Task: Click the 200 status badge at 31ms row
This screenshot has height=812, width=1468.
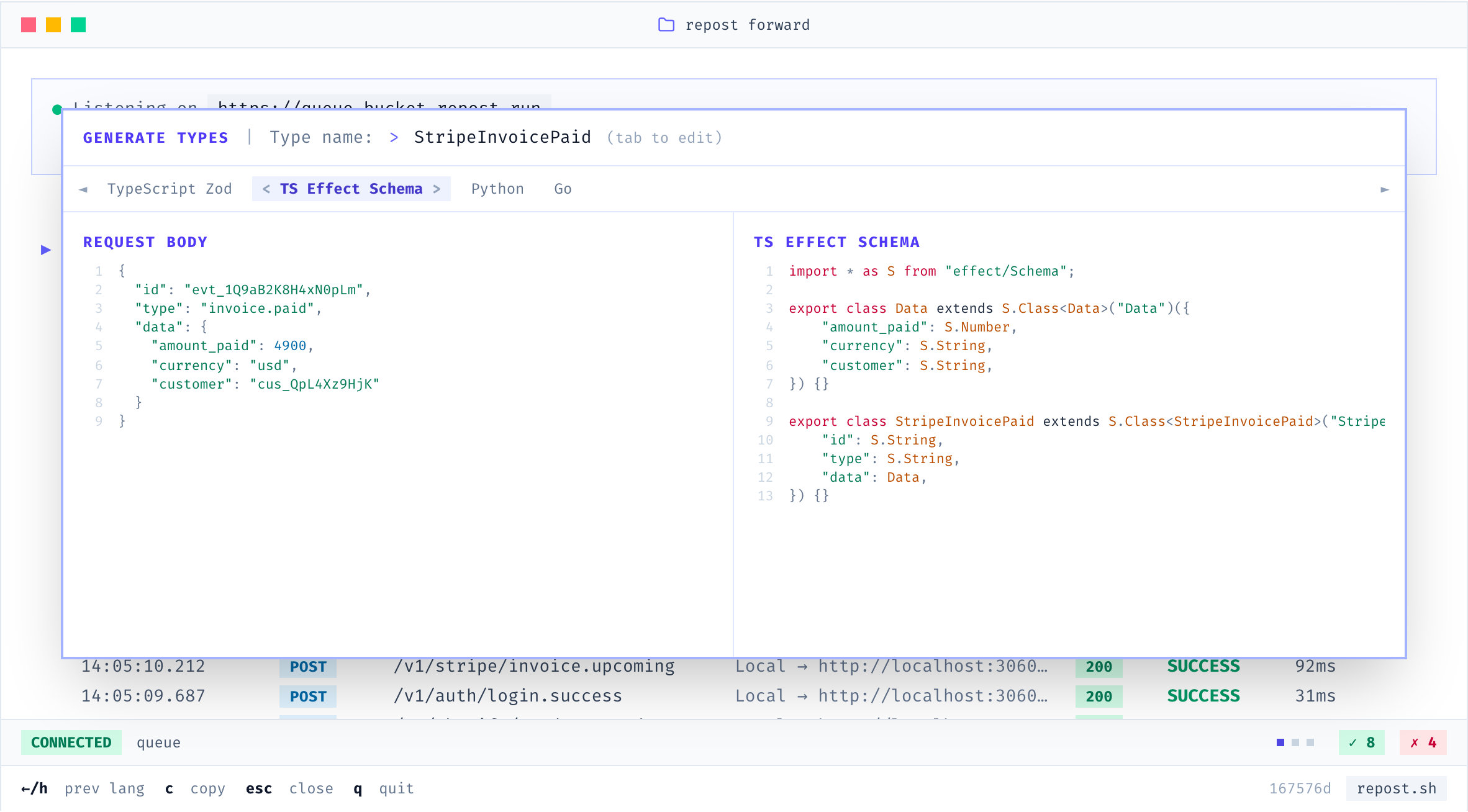Action: 1099,697
